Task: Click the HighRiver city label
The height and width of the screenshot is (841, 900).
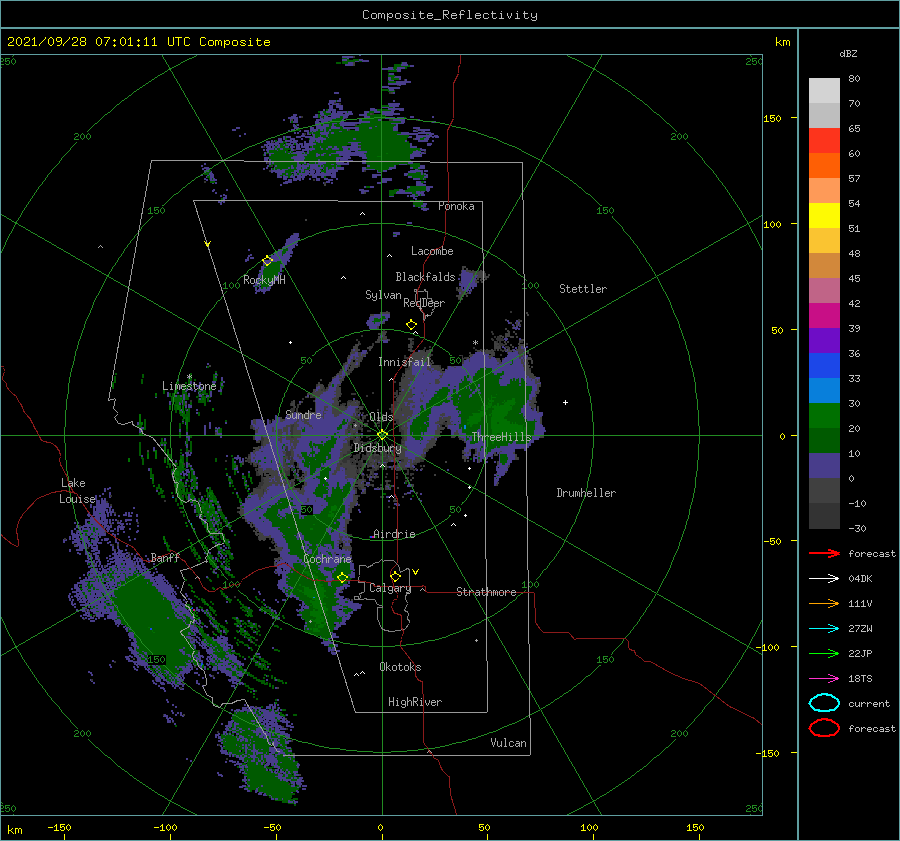Action: [415, 702]
